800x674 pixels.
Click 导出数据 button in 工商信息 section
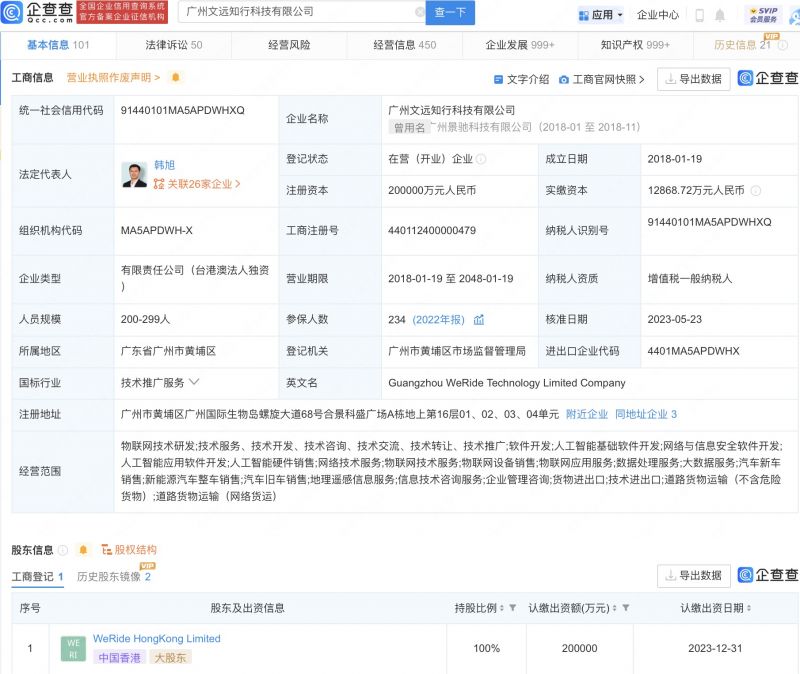click(694, 79)
